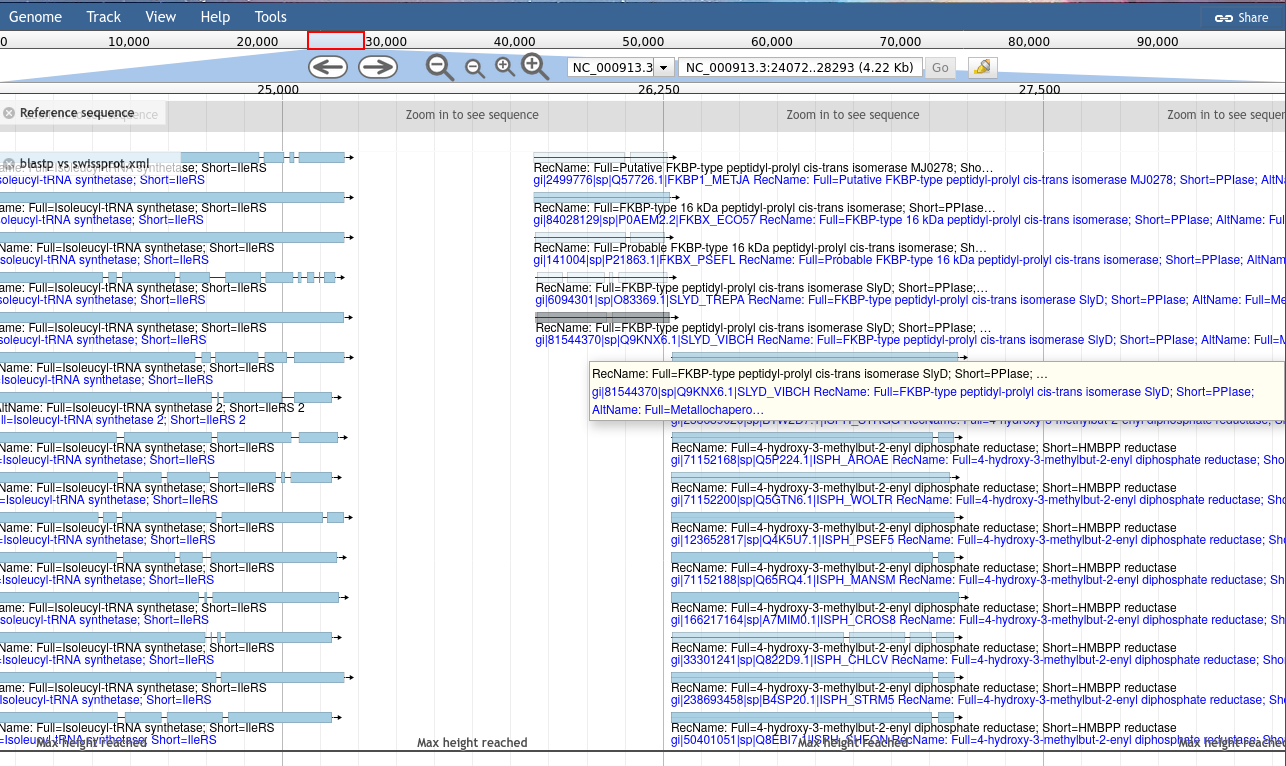This screenshot has height=766, width=1286.
Task: Click the ISPH_PSEF5 Q4K5U7.1 feature description
Action: (x=978, y=540)
